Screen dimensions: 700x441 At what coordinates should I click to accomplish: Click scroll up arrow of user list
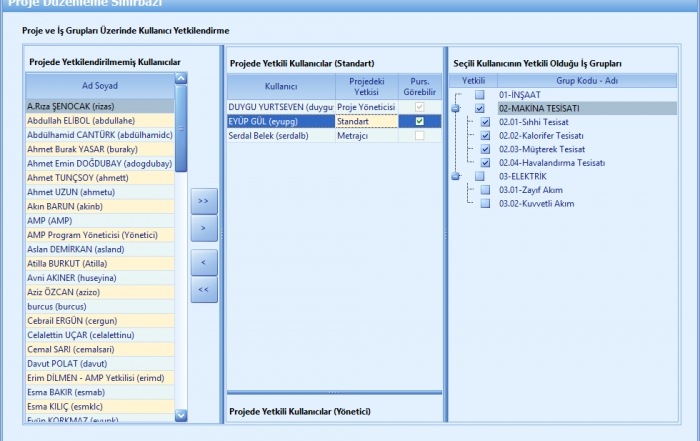tap(181, 77)
